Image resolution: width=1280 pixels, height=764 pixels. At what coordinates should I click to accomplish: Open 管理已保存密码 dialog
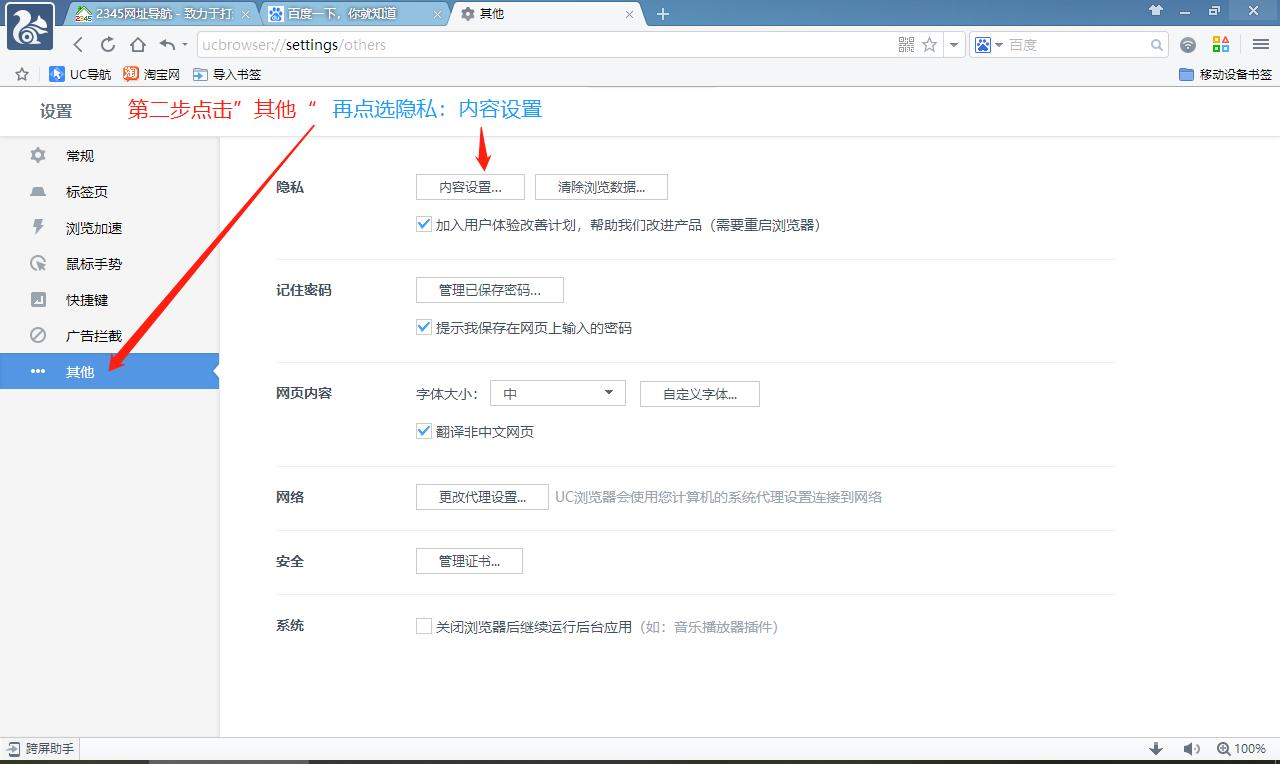pyautogui.click(x=489, y=290)
